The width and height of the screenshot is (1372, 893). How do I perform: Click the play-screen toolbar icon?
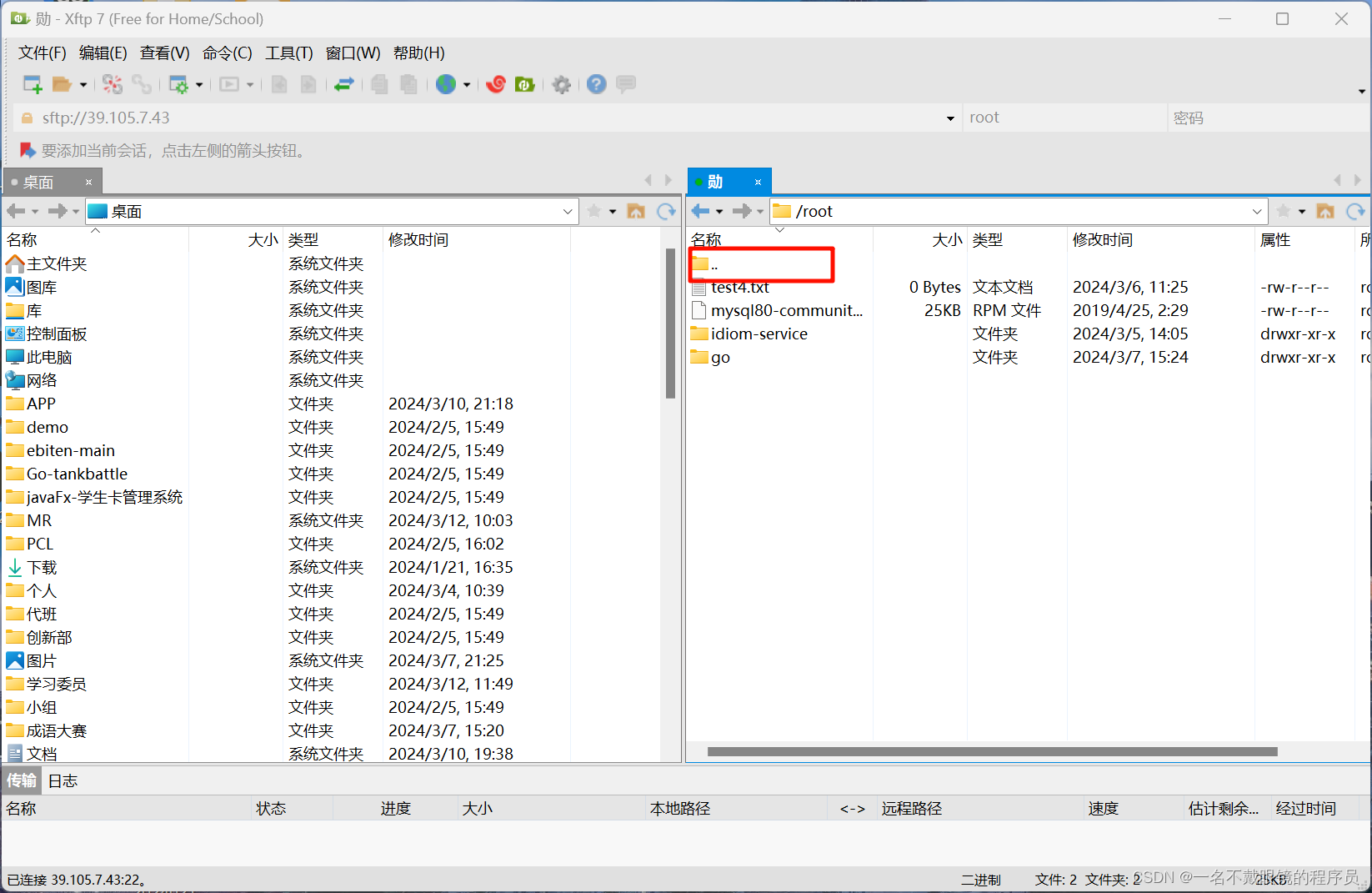(229, 83)
